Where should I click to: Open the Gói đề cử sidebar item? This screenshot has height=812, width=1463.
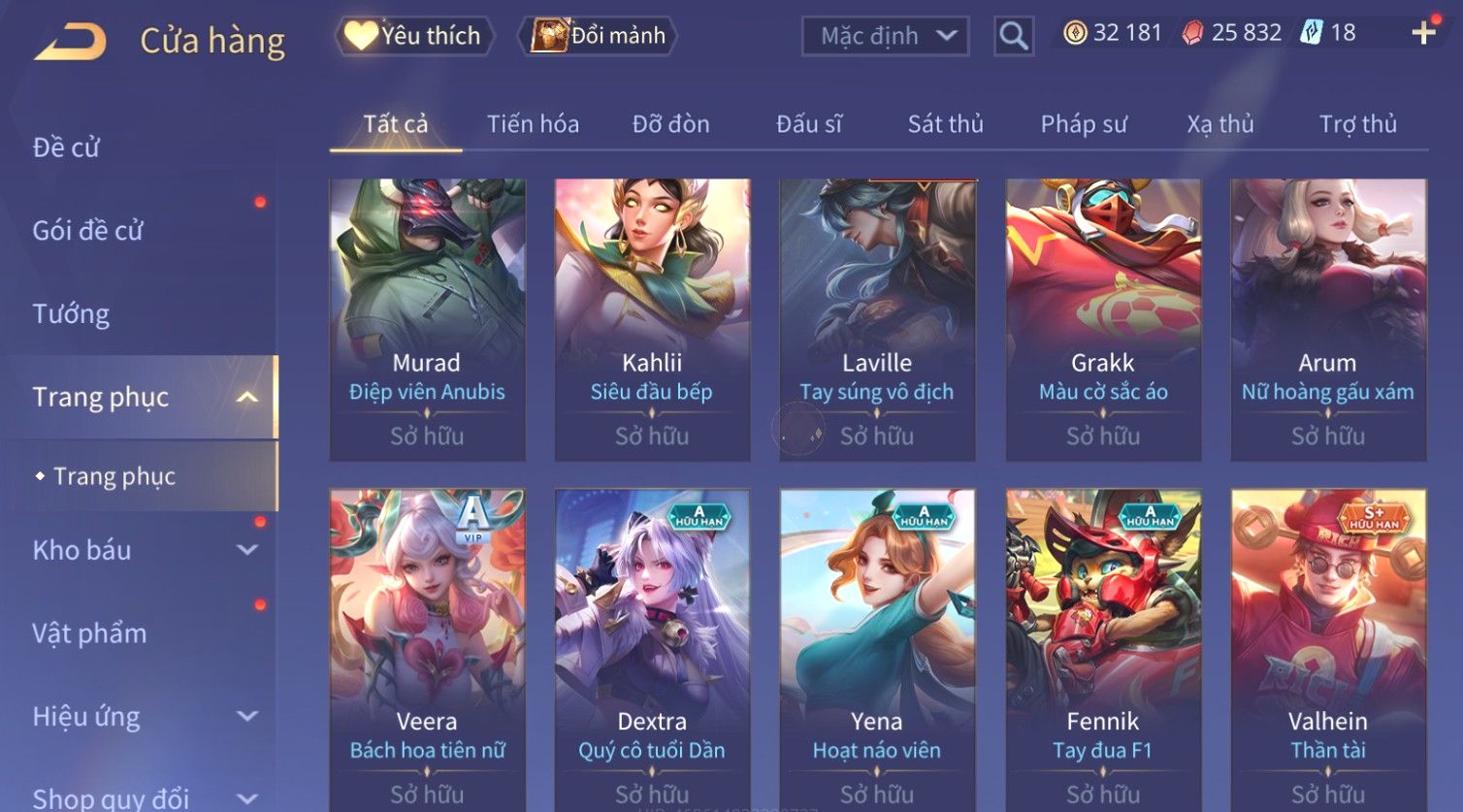point(87,231)
